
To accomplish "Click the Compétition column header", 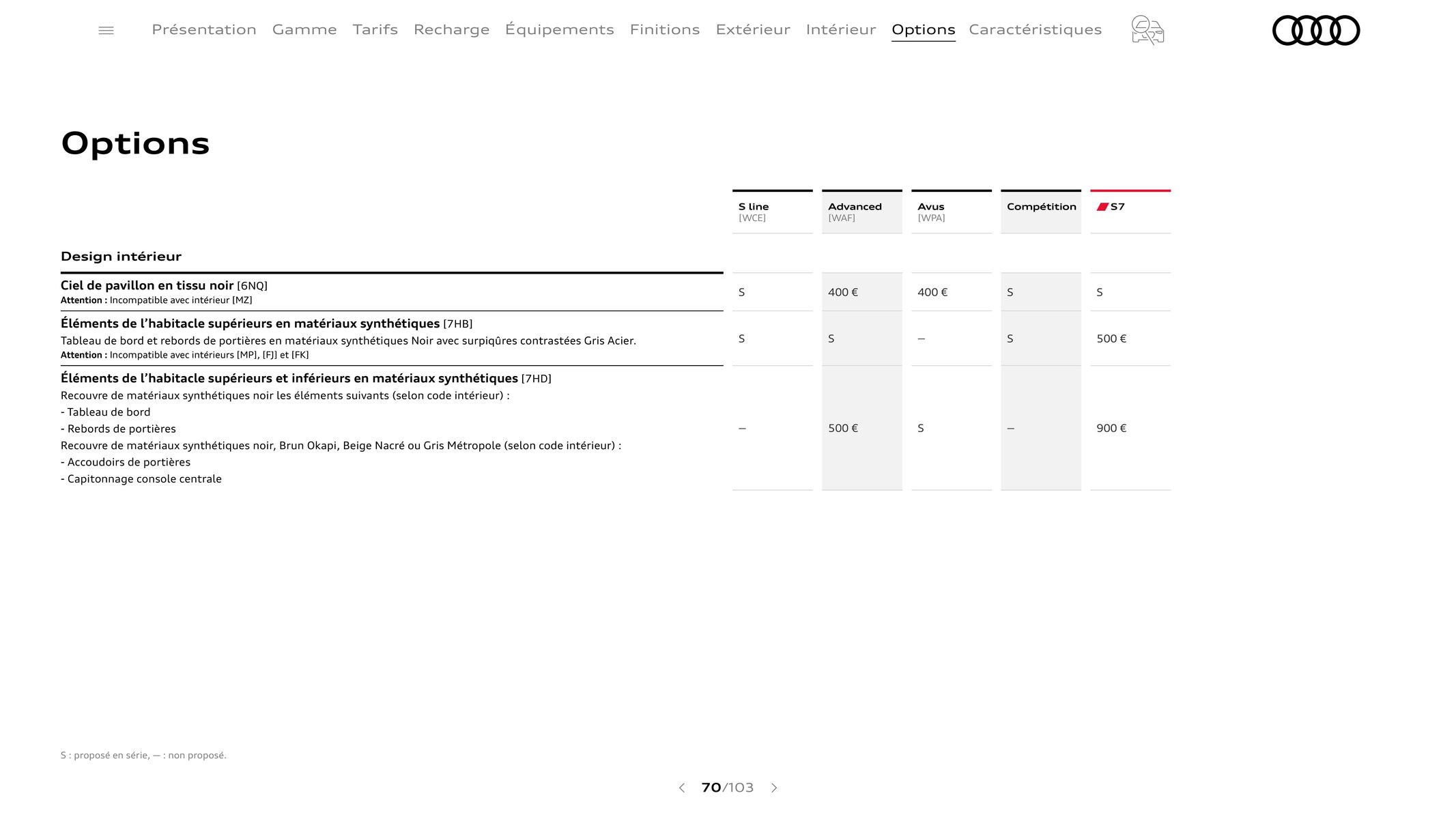I will click(x=1041, y=212).
